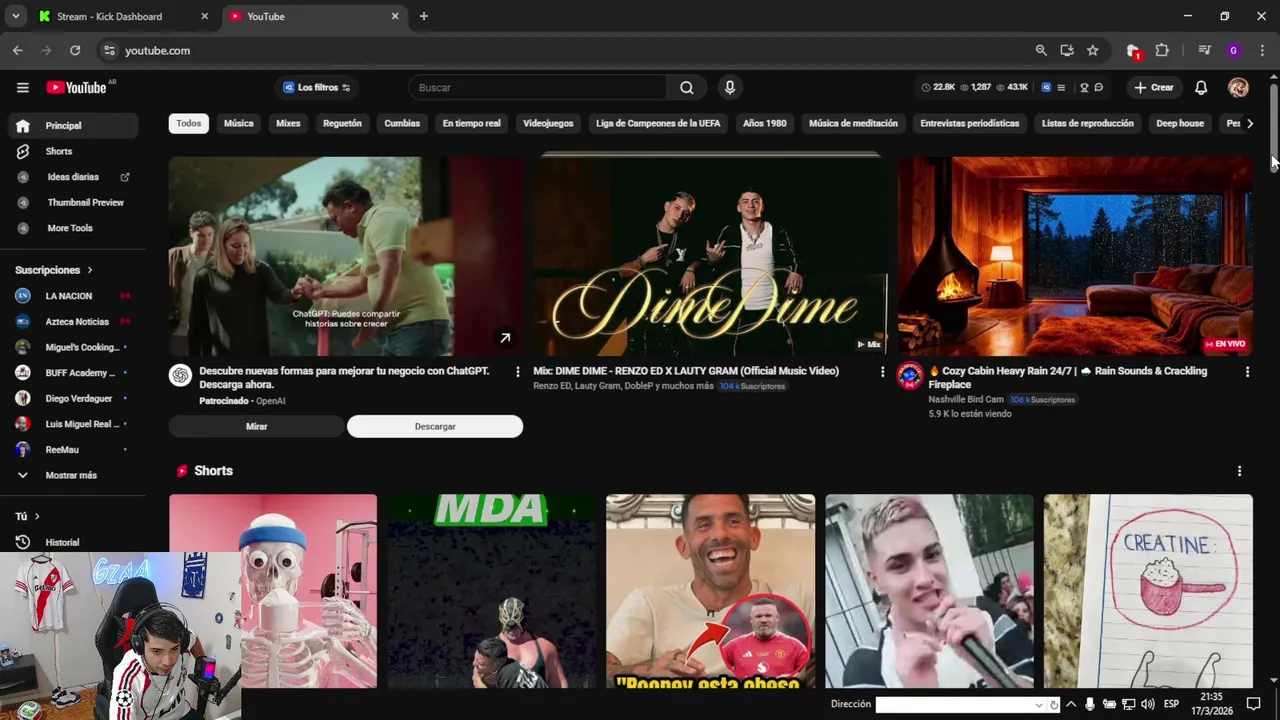Select the Música filter chip
This screenshot has width=1280, height=720.
[238, 123]
